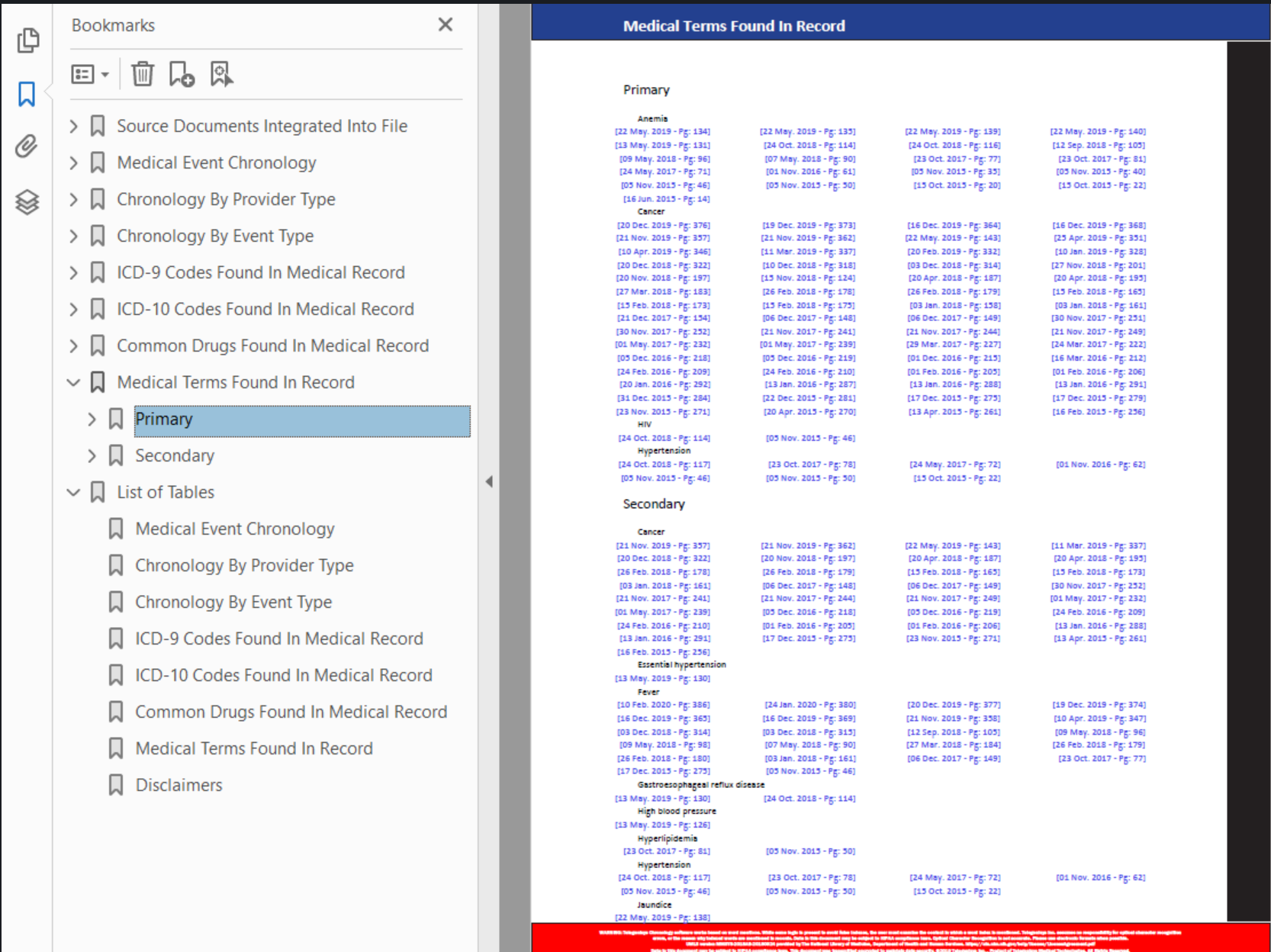Select the Primary bookmark entry
1271x952 pixels.
click(302, 421)
